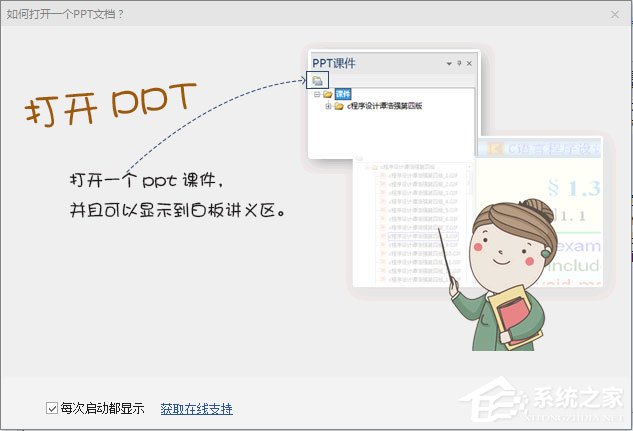Open the 获取在线支持 link
The height and width of the screenshot is (431, 633).
click(196, 409)
